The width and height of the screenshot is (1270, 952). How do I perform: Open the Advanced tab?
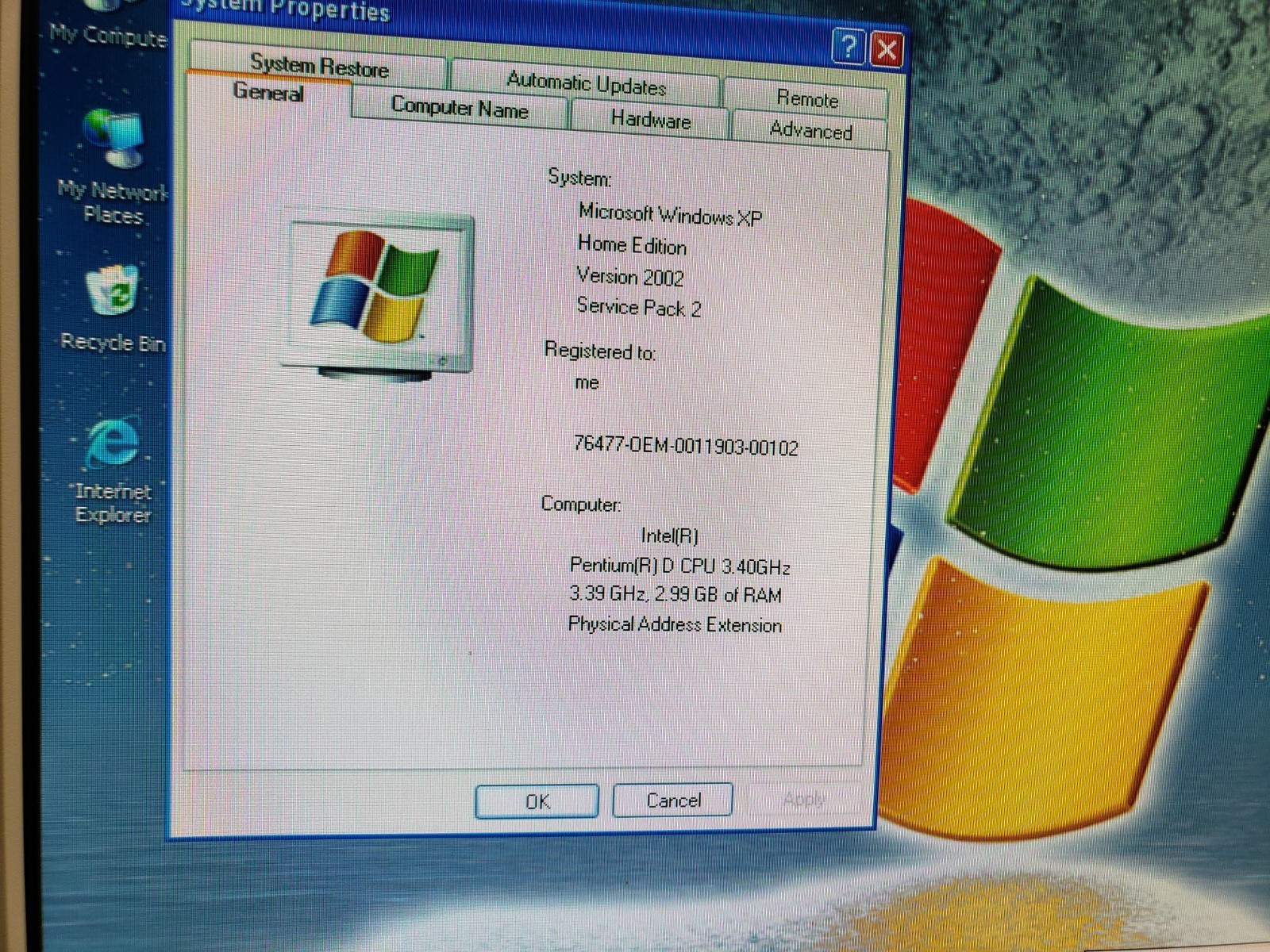(x=810, y=130)
